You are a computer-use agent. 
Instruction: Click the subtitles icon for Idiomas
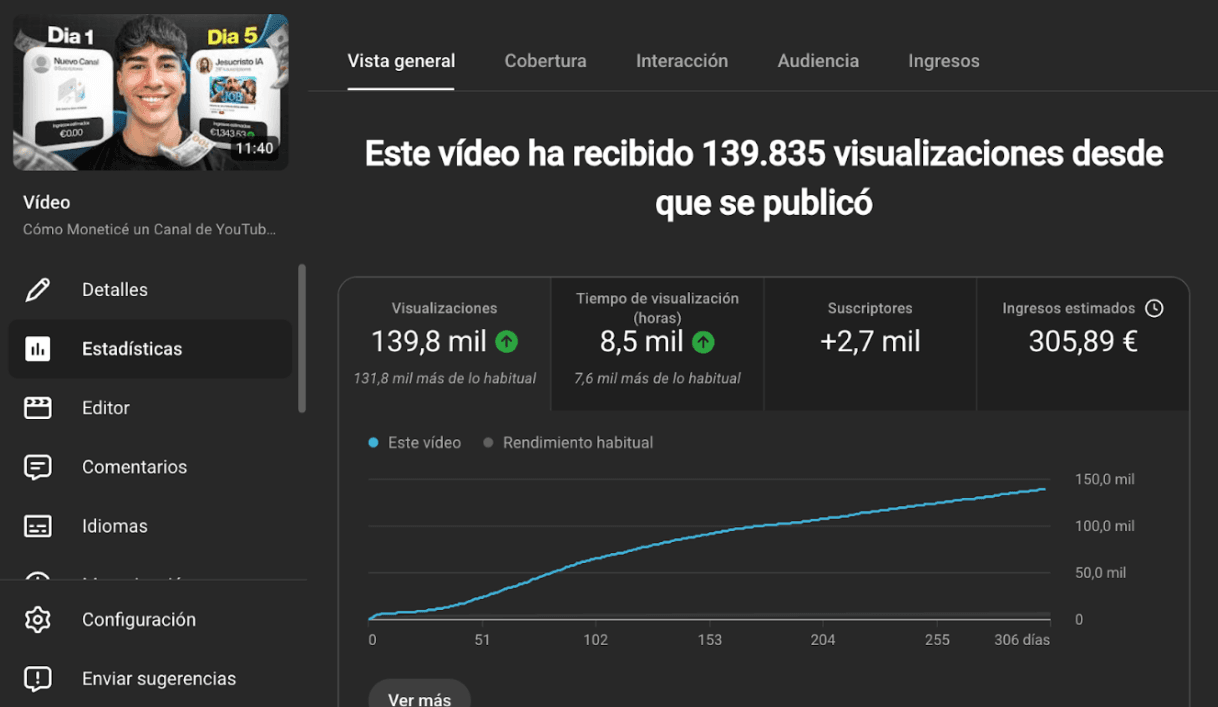(x=38, y=526)
